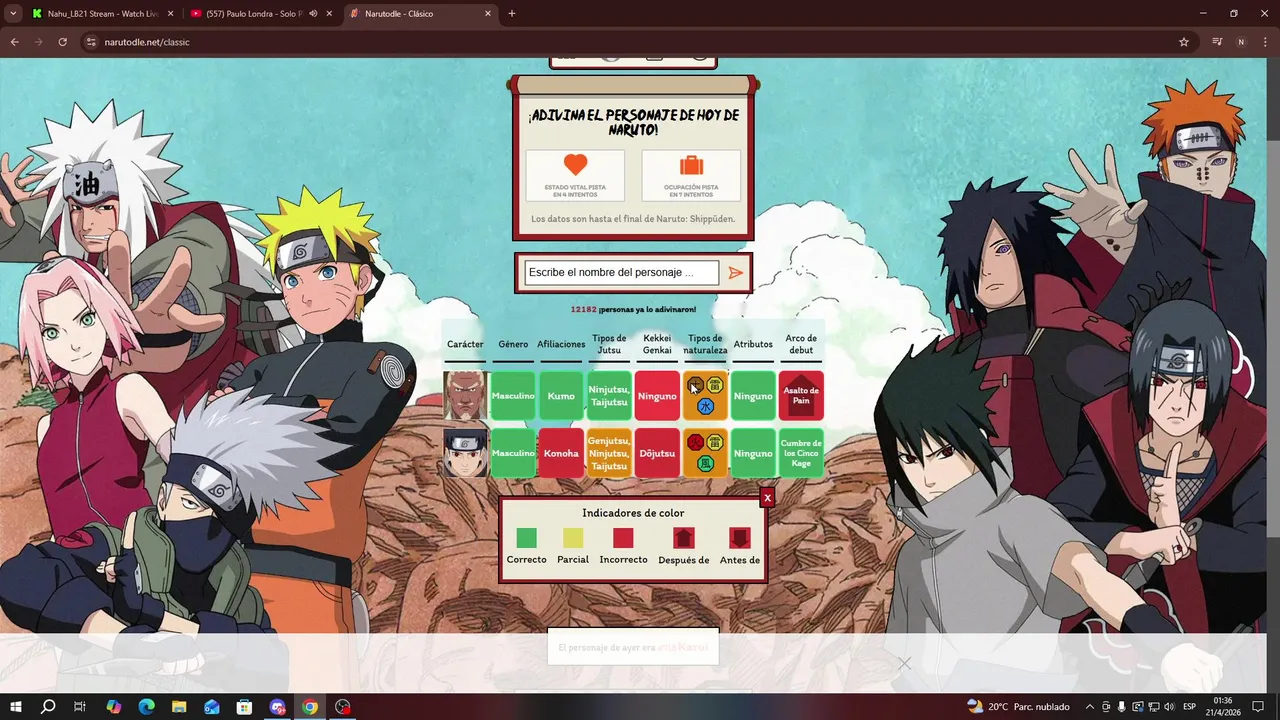Dismiss the yesterday's character banner X
Image resolution: width=1280 pixels, height=720 pixels.
(904, 663)
